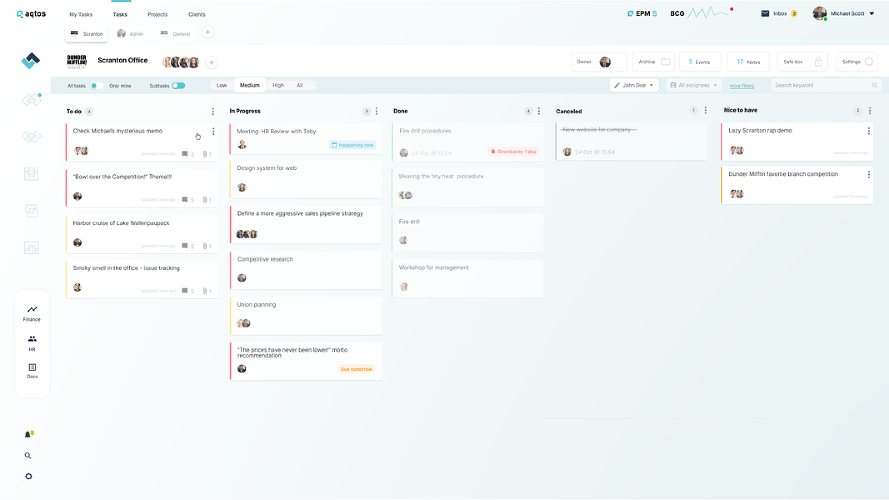
Task: Switch to Scranton workspace tab
Action: 87,34
